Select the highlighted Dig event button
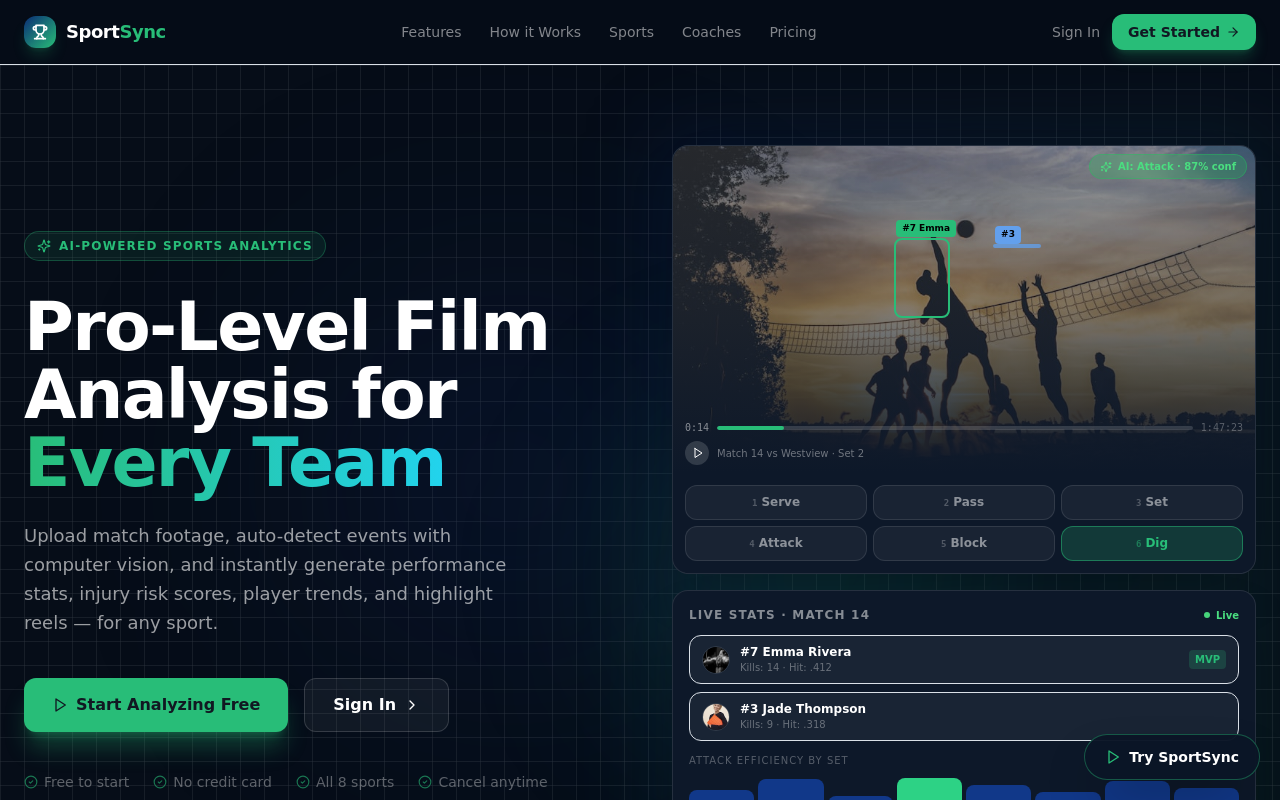 coord(1152,543)
